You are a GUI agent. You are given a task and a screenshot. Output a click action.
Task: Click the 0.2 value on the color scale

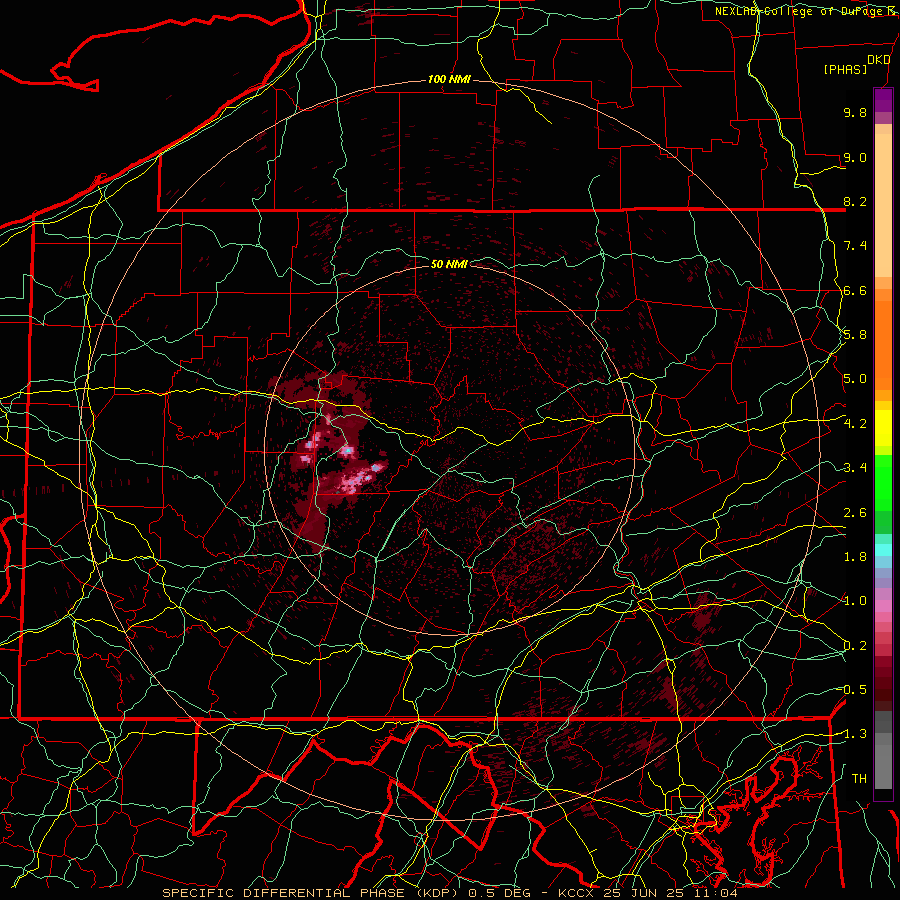pyautogui.click(x=855, y=646)
